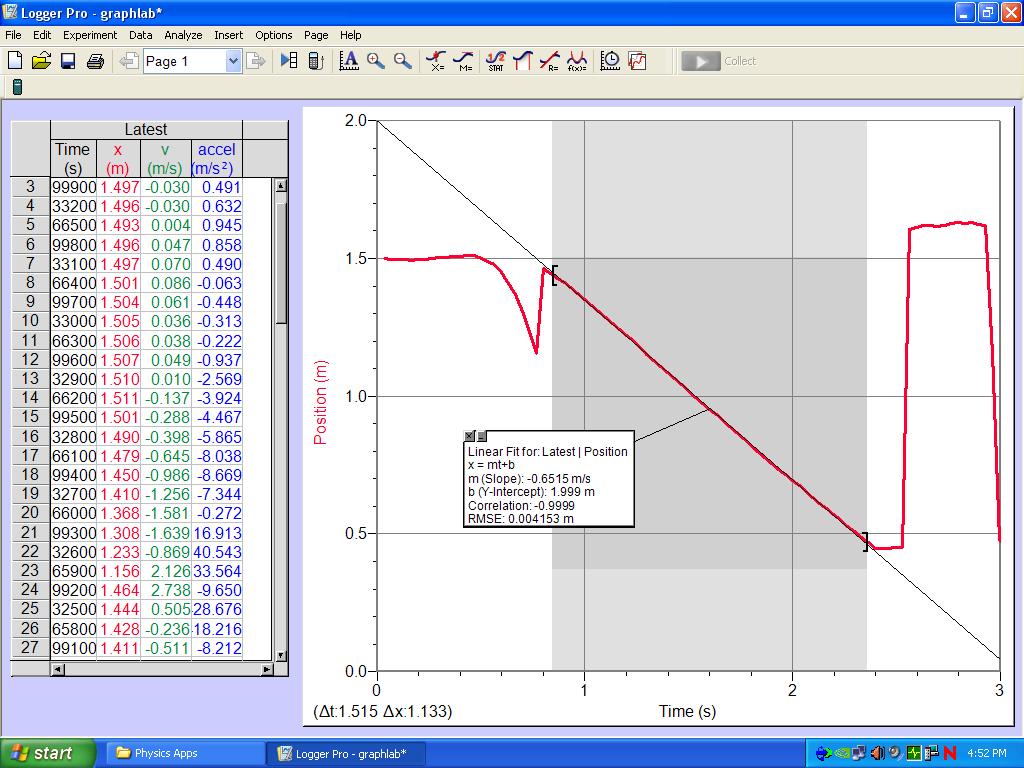1024x768 pixels.
Task: Open the Curve Fit f(x)= tool
Action: coord(577,61)
